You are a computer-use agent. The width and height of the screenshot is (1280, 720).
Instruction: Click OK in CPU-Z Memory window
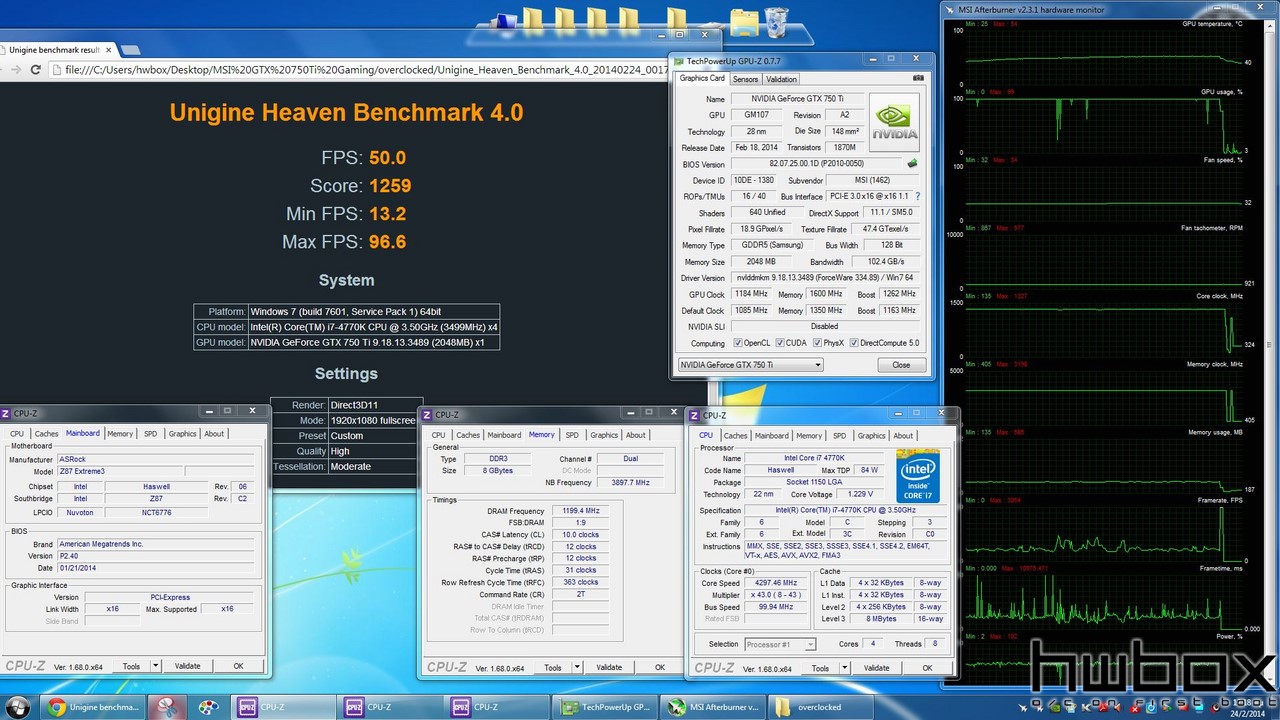(x=660, y=667)
